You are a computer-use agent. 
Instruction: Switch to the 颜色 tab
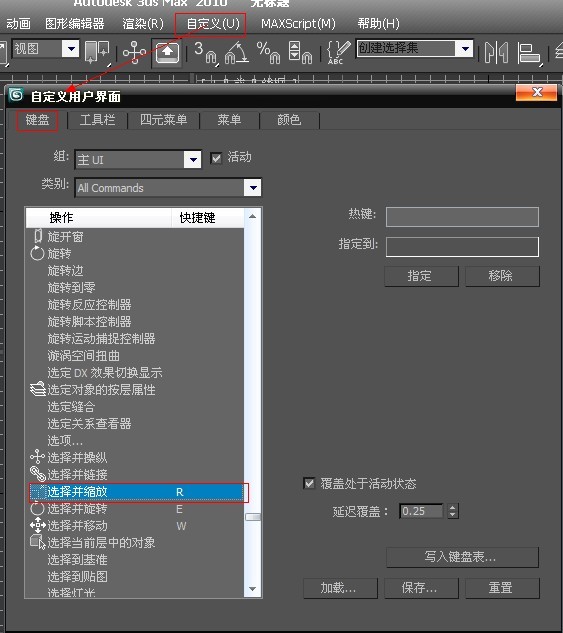289,120
